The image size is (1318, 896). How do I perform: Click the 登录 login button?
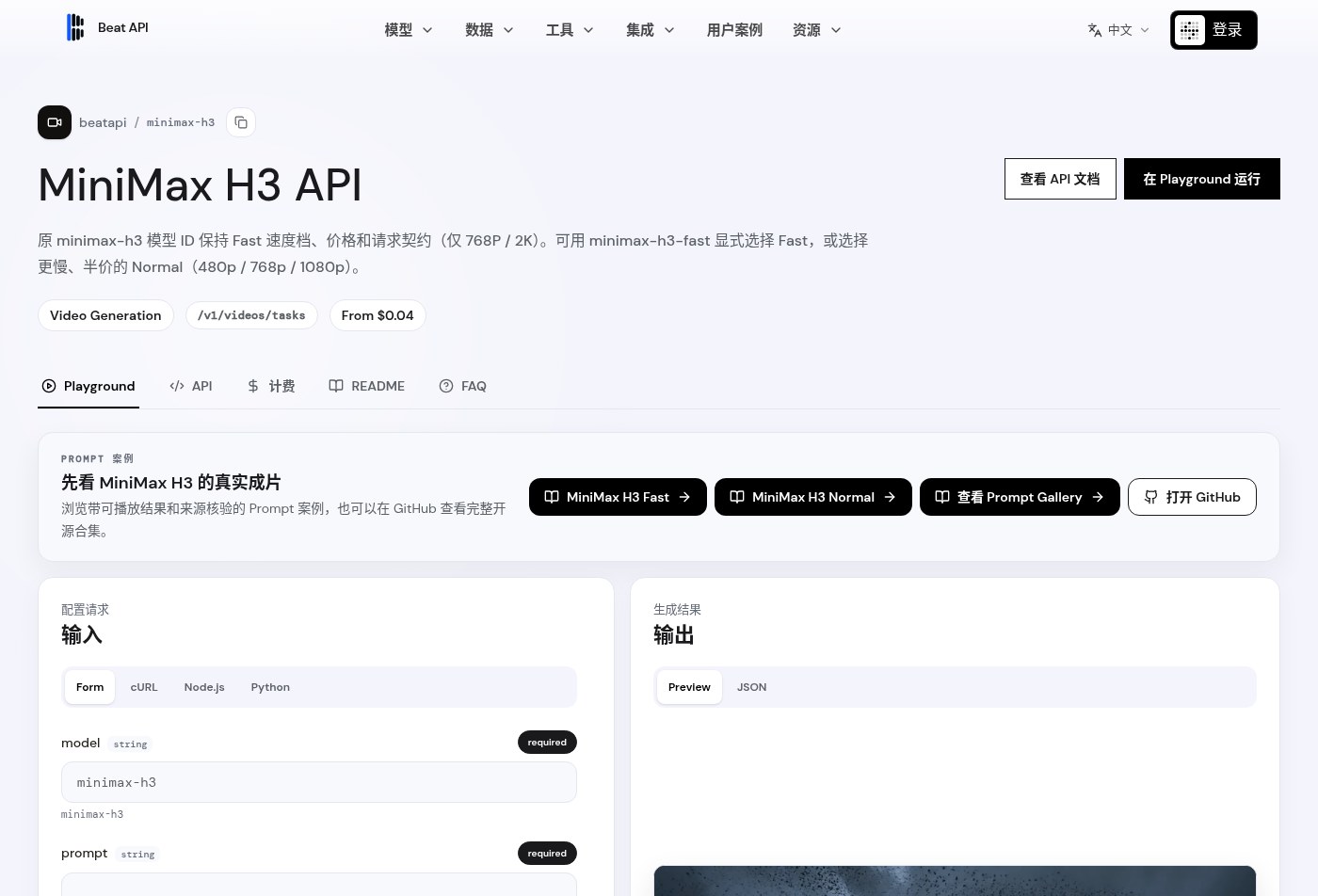[1214, 30]
